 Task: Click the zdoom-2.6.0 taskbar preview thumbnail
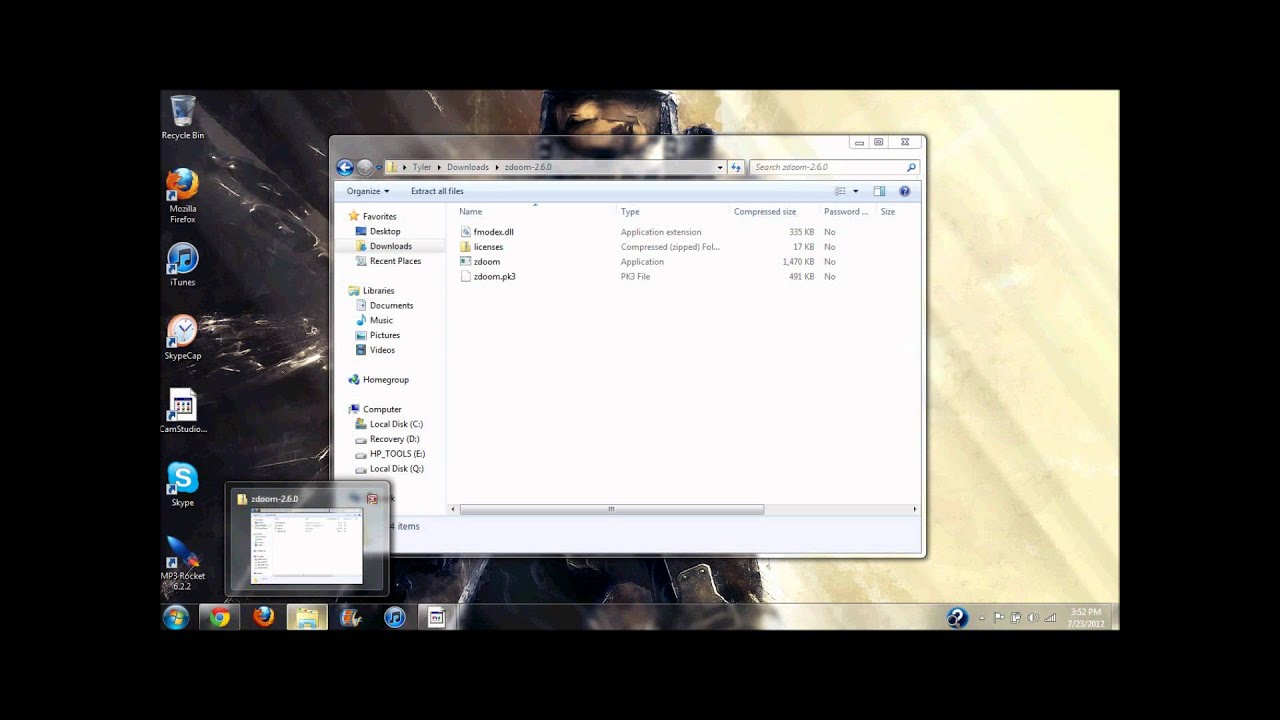pyautogui.click(x=306, y=546)
